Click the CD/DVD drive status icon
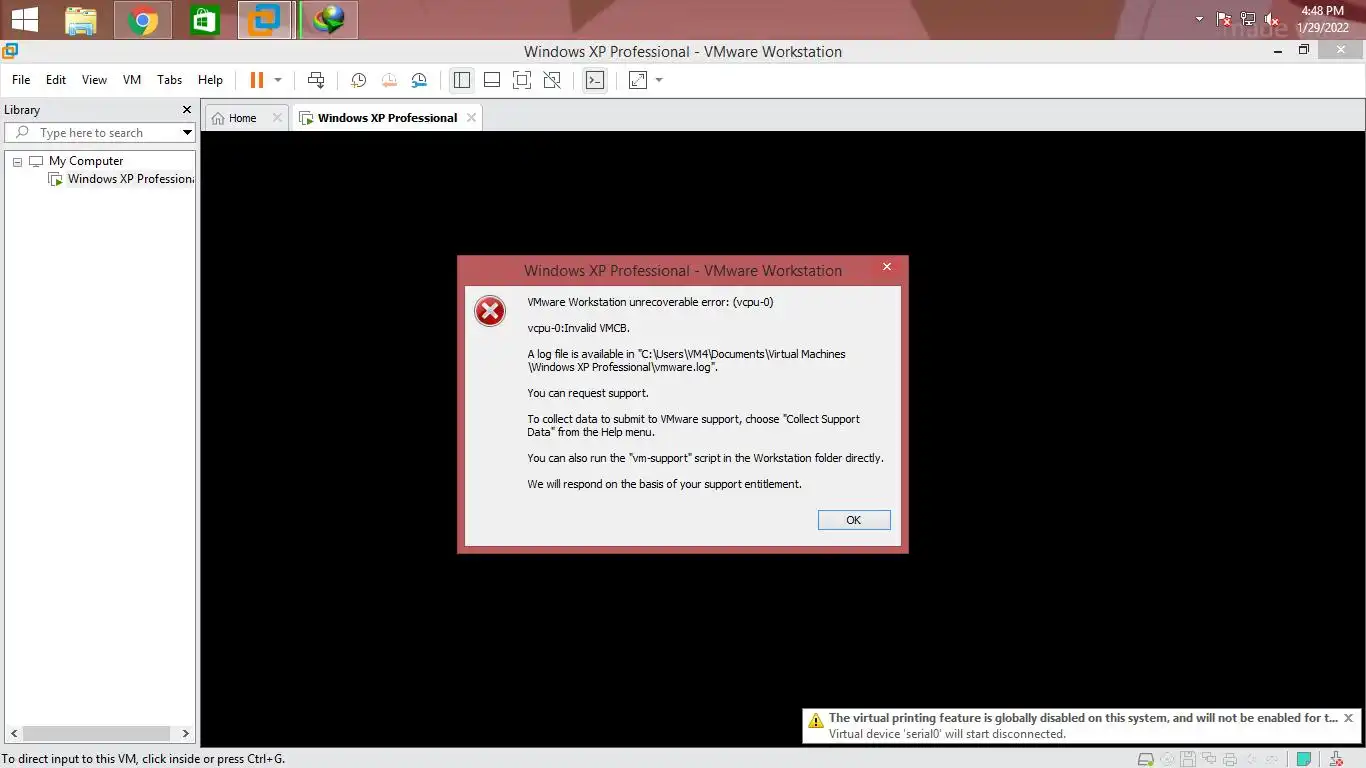The width and height of the screenshot is (1366, 768). tap(1167, 759)
